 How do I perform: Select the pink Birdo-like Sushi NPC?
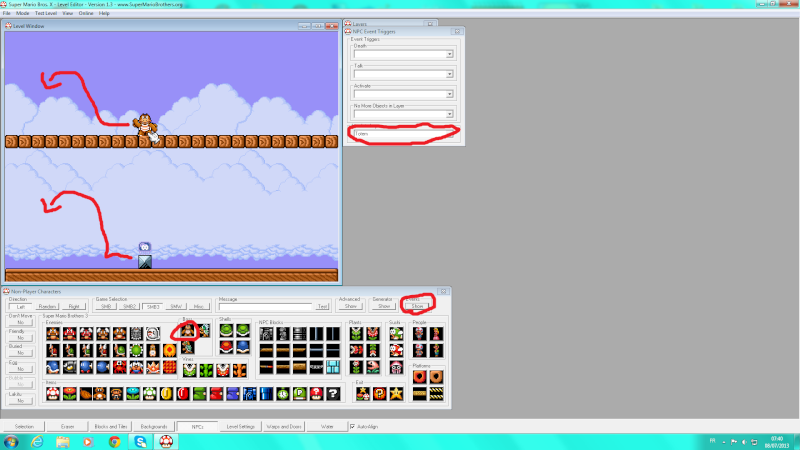(x=396, y=367)
